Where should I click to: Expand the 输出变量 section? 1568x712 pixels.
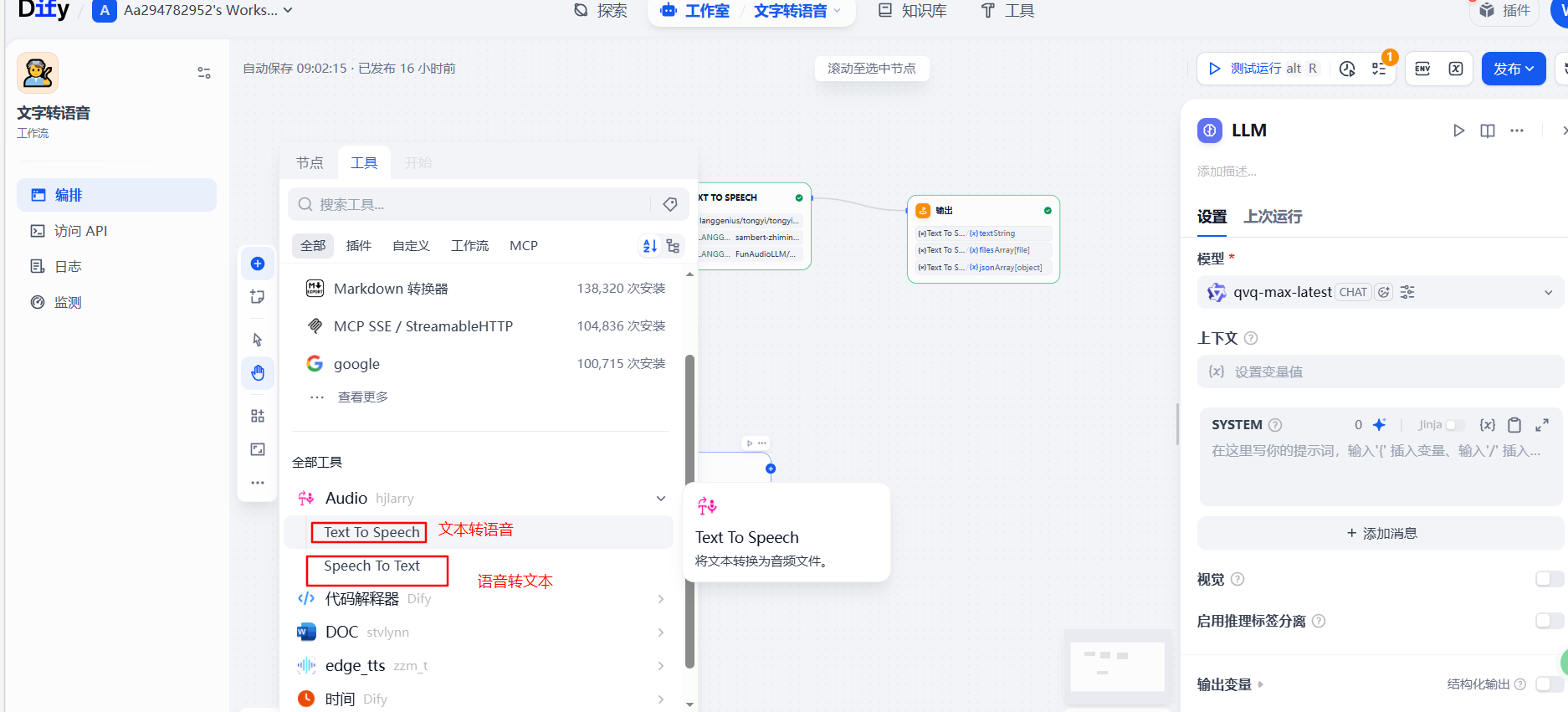click(1230, 684)
